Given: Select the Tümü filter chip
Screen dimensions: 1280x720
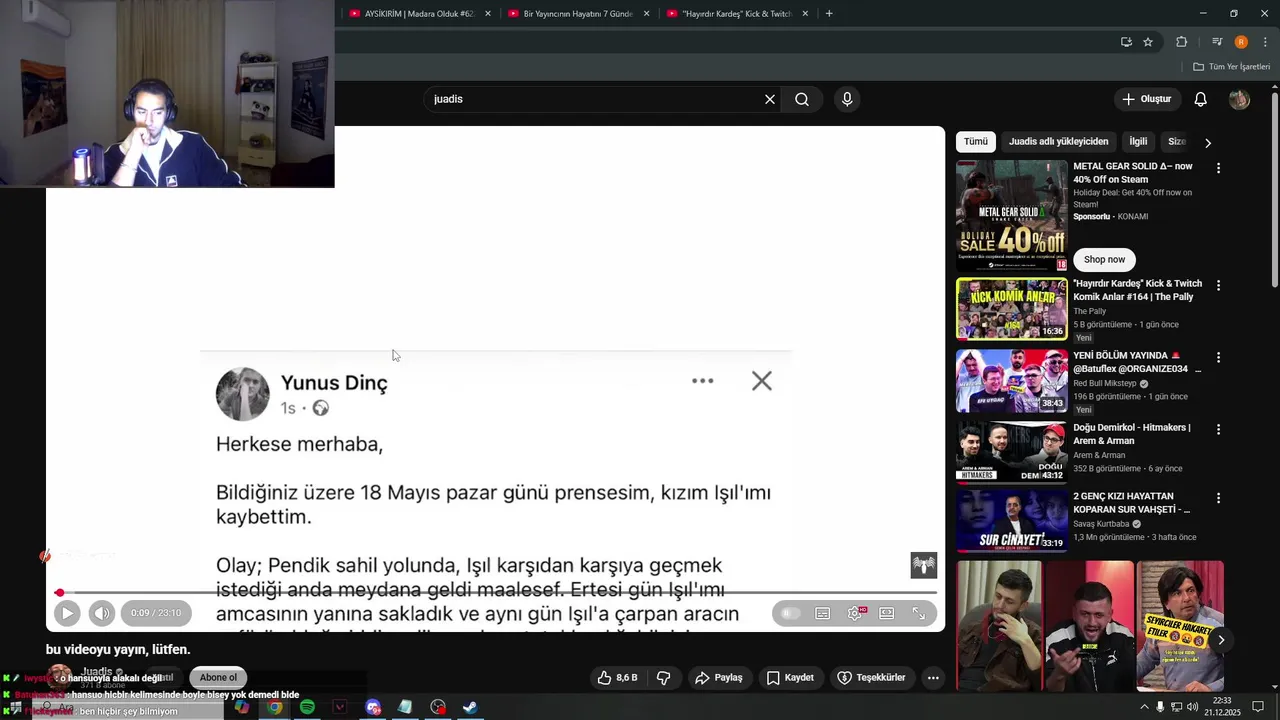Looking at the screenshot, I should click(x=976, y=142).
